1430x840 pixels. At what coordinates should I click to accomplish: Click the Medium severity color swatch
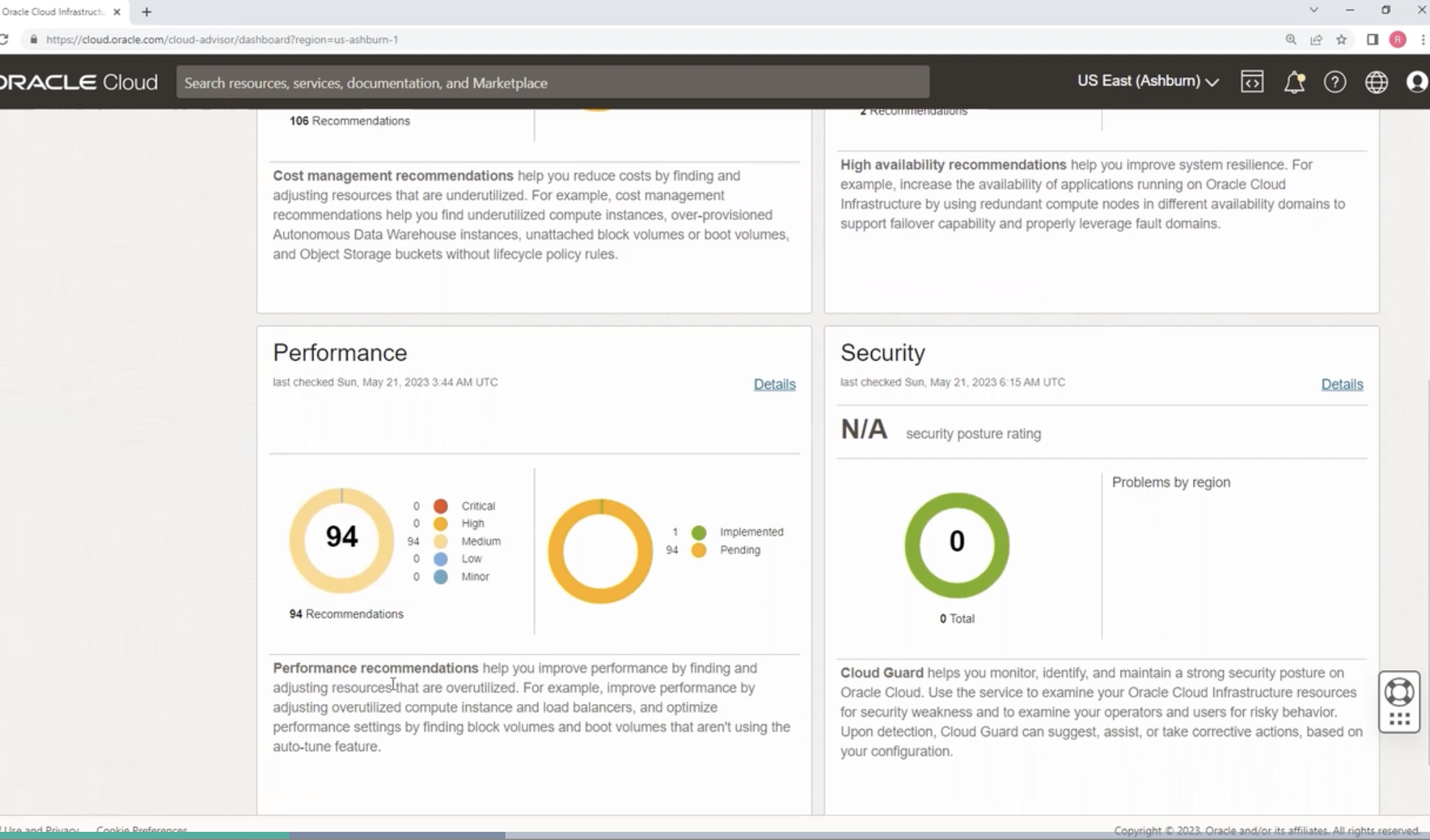coord(440,542)
